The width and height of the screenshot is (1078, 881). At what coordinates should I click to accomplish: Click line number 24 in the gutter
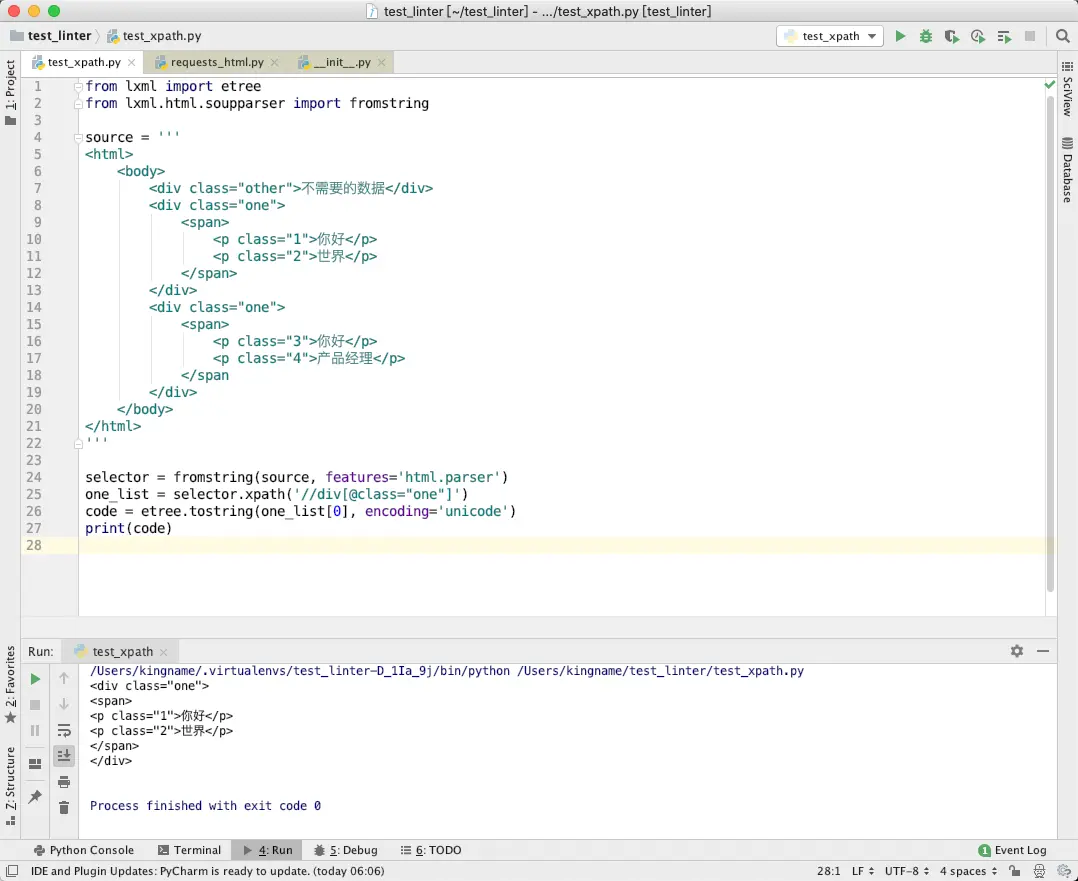[x=34, y=477]
